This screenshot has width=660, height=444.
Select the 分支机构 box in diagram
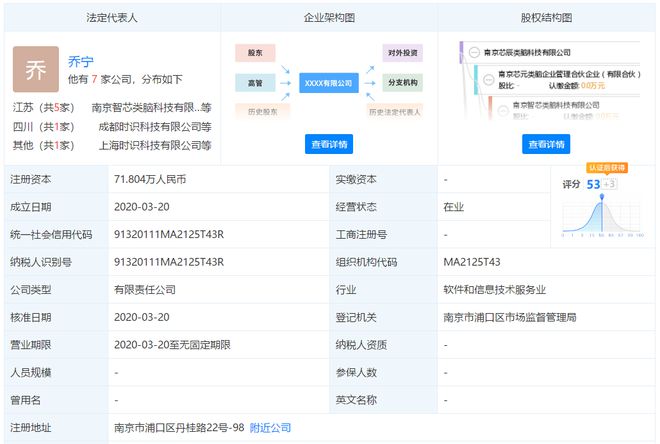[402, 83]
